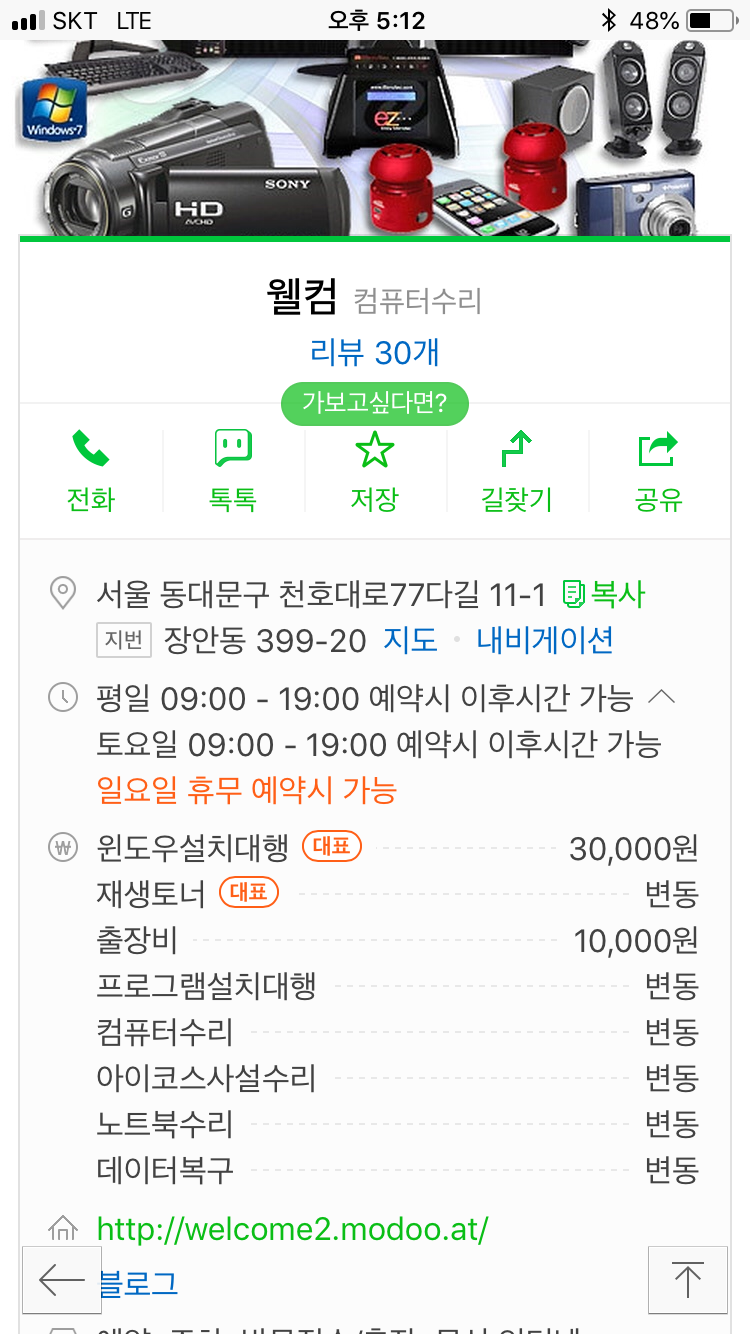
Task: Open directions arrow icon
Action: point(516,450)
